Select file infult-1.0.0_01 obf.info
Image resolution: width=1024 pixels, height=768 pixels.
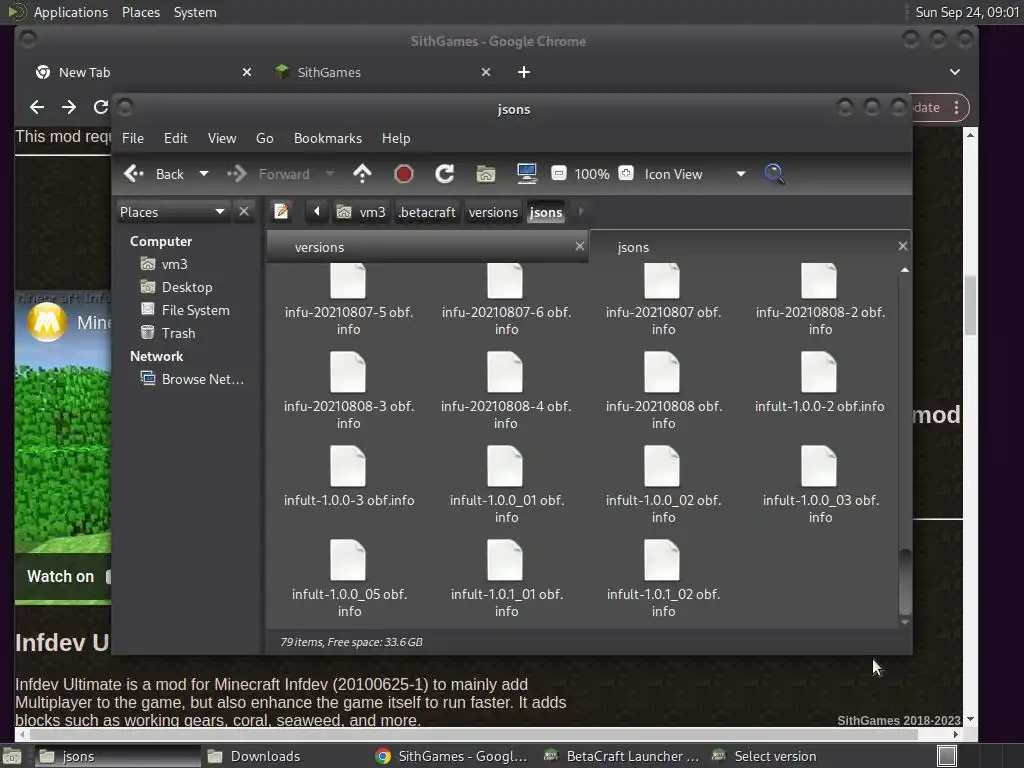coord(506,486)
